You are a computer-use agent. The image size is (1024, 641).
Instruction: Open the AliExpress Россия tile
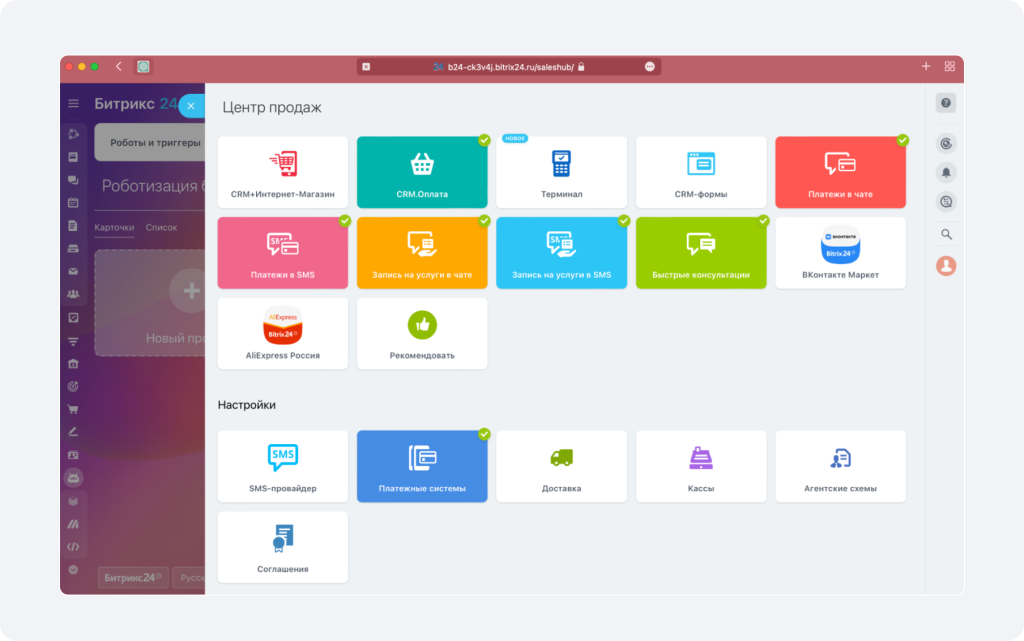click(283, 334)
